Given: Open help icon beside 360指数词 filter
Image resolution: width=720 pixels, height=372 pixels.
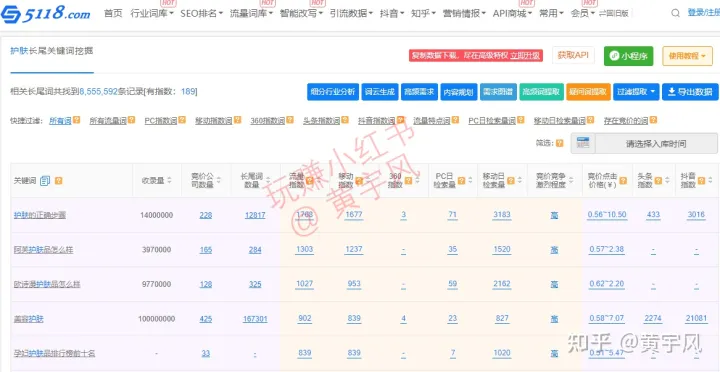Looking at the screenshot, I should coord(290,120).
